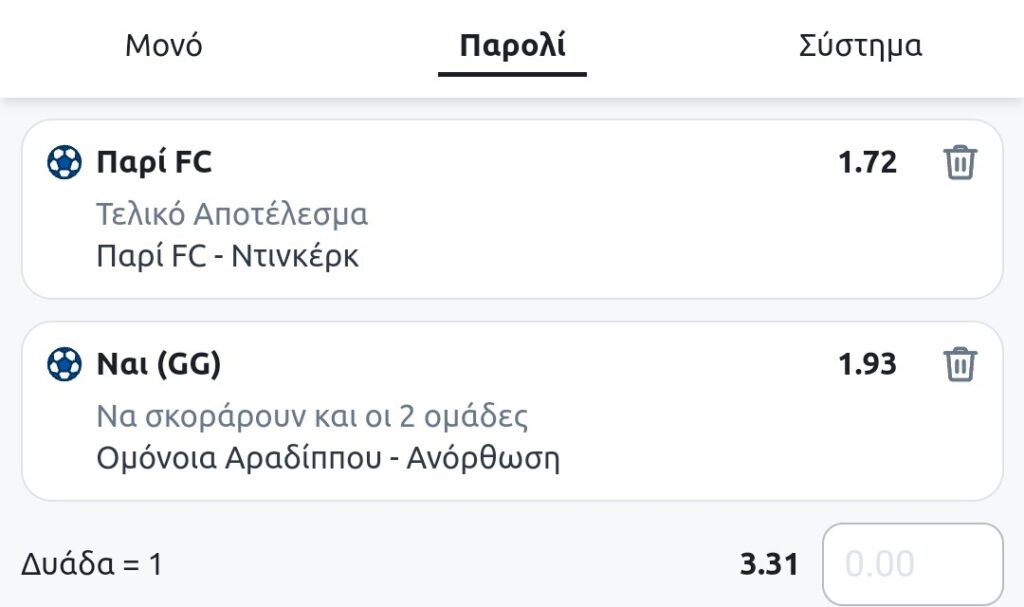Click the Να σκοράρουν και οι 2 ομάδες label

click(x=312, y=416)
